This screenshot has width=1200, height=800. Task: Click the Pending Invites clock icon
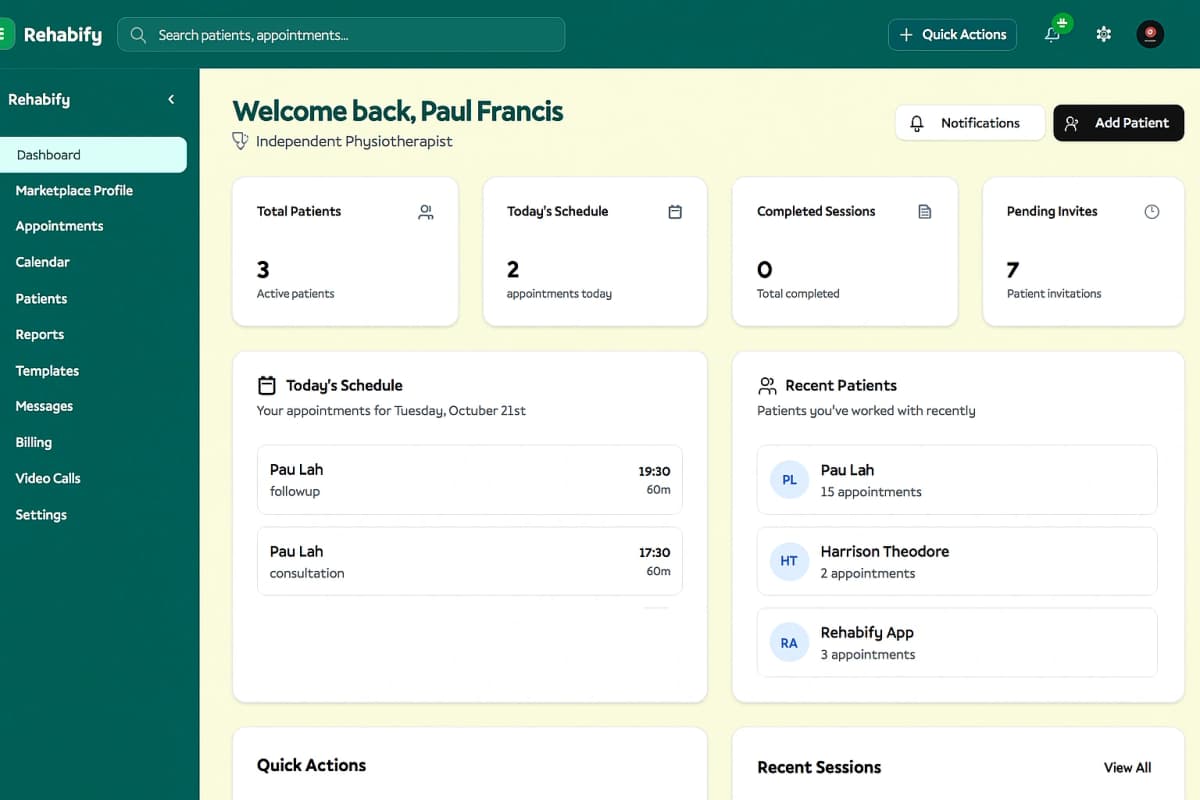(x=1152, y=212)
